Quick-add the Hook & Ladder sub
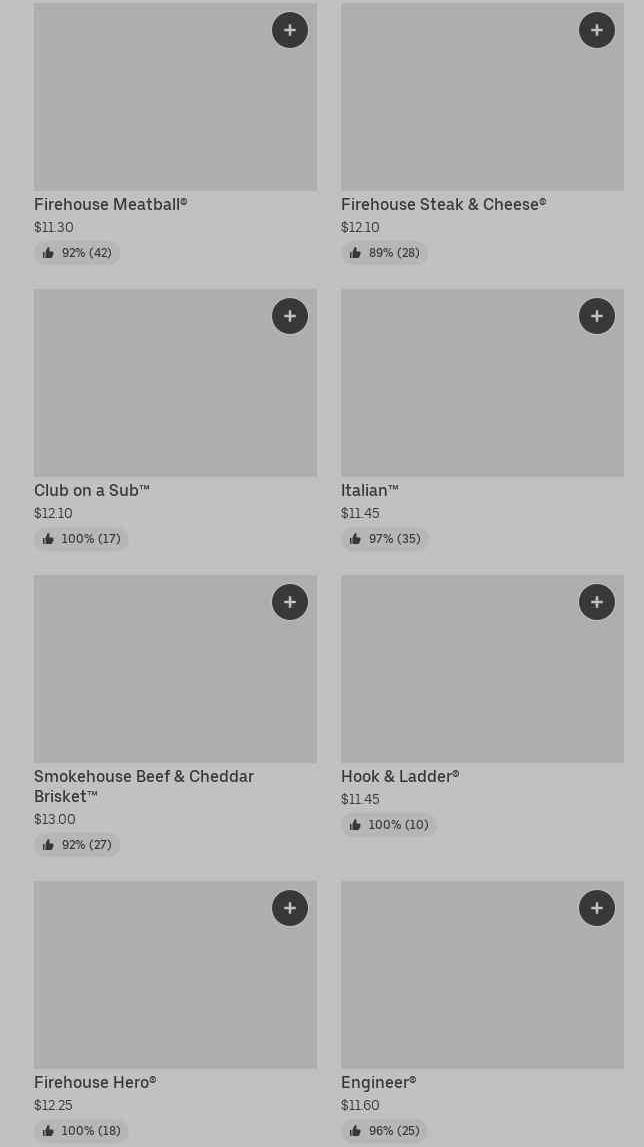 point(597,602)
